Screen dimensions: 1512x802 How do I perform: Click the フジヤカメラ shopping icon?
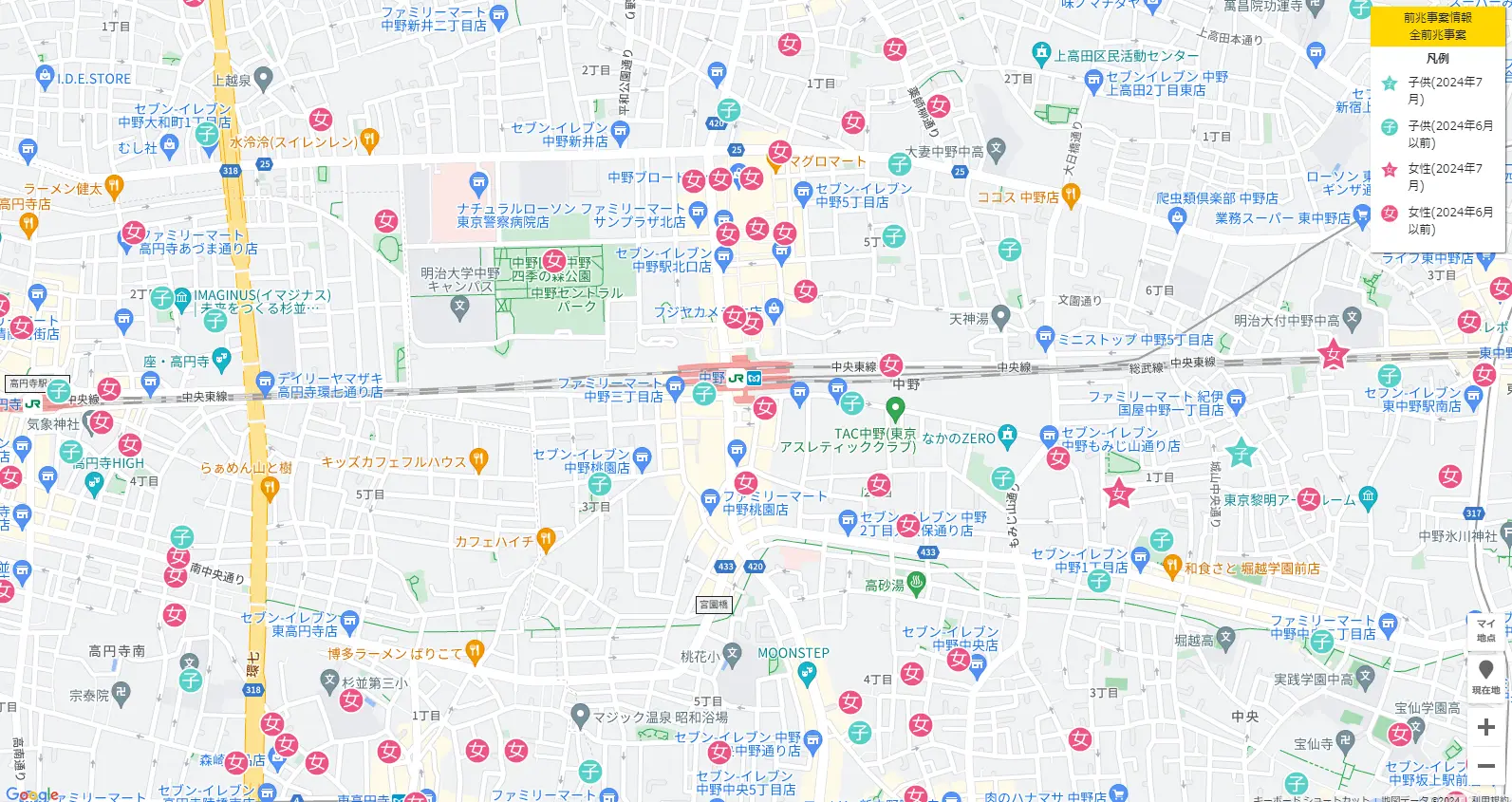(x=774, y=308)
